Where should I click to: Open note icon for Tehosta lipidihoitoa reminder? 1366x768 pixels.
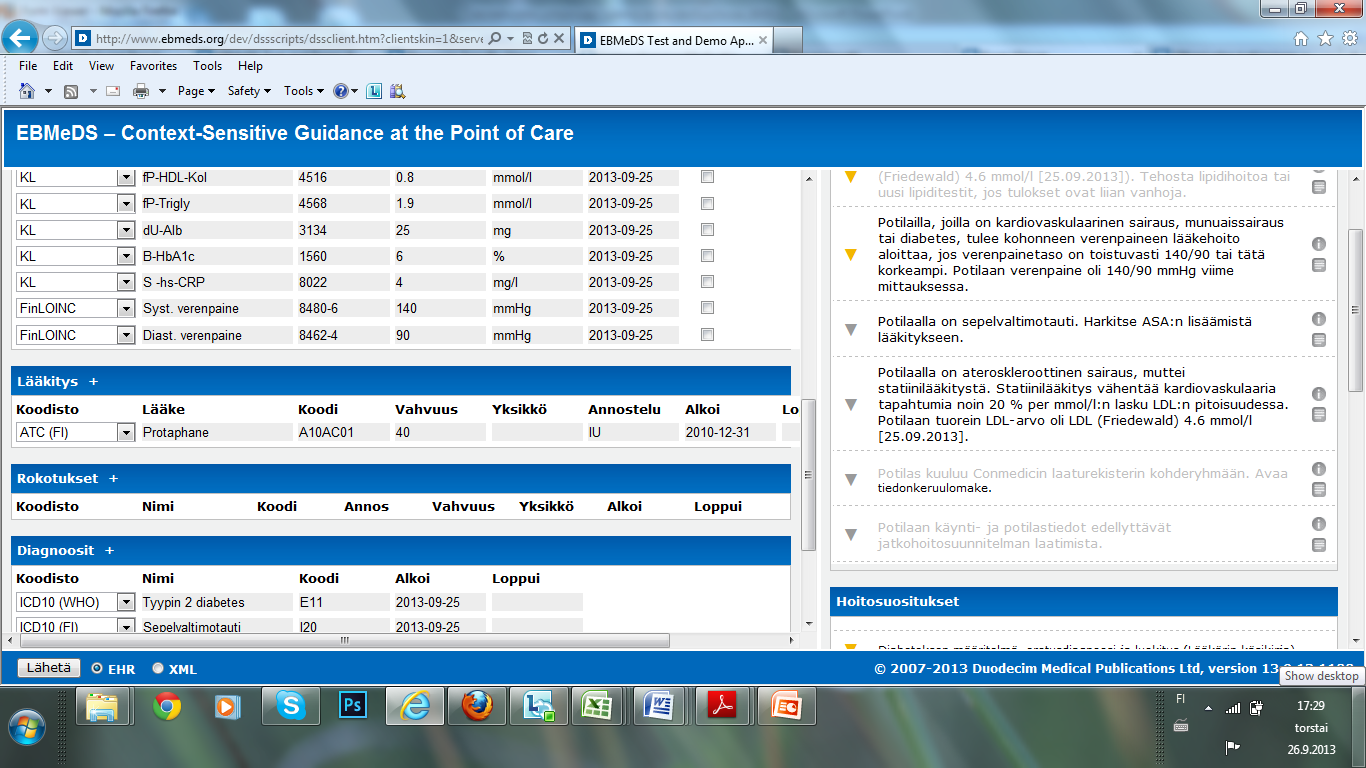(x=1319, y=187)
